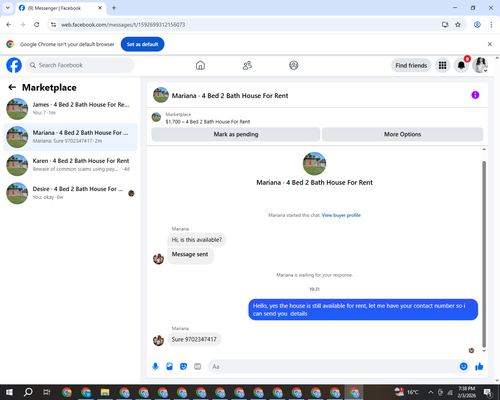Click the choose sticker icon

(183, 367)
